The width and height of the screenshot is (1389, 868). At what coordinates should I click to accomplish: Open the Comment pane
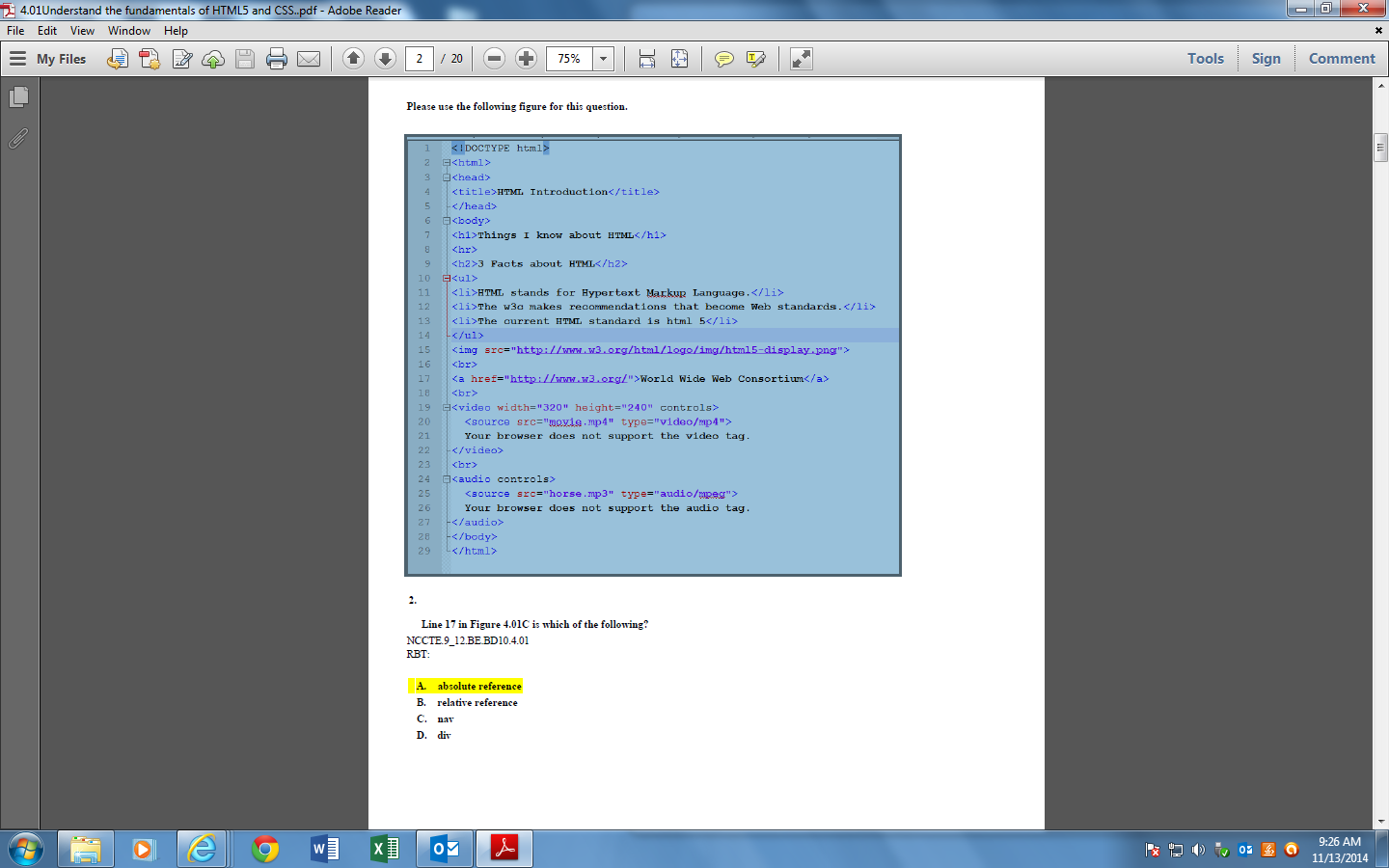(1341, 59)
